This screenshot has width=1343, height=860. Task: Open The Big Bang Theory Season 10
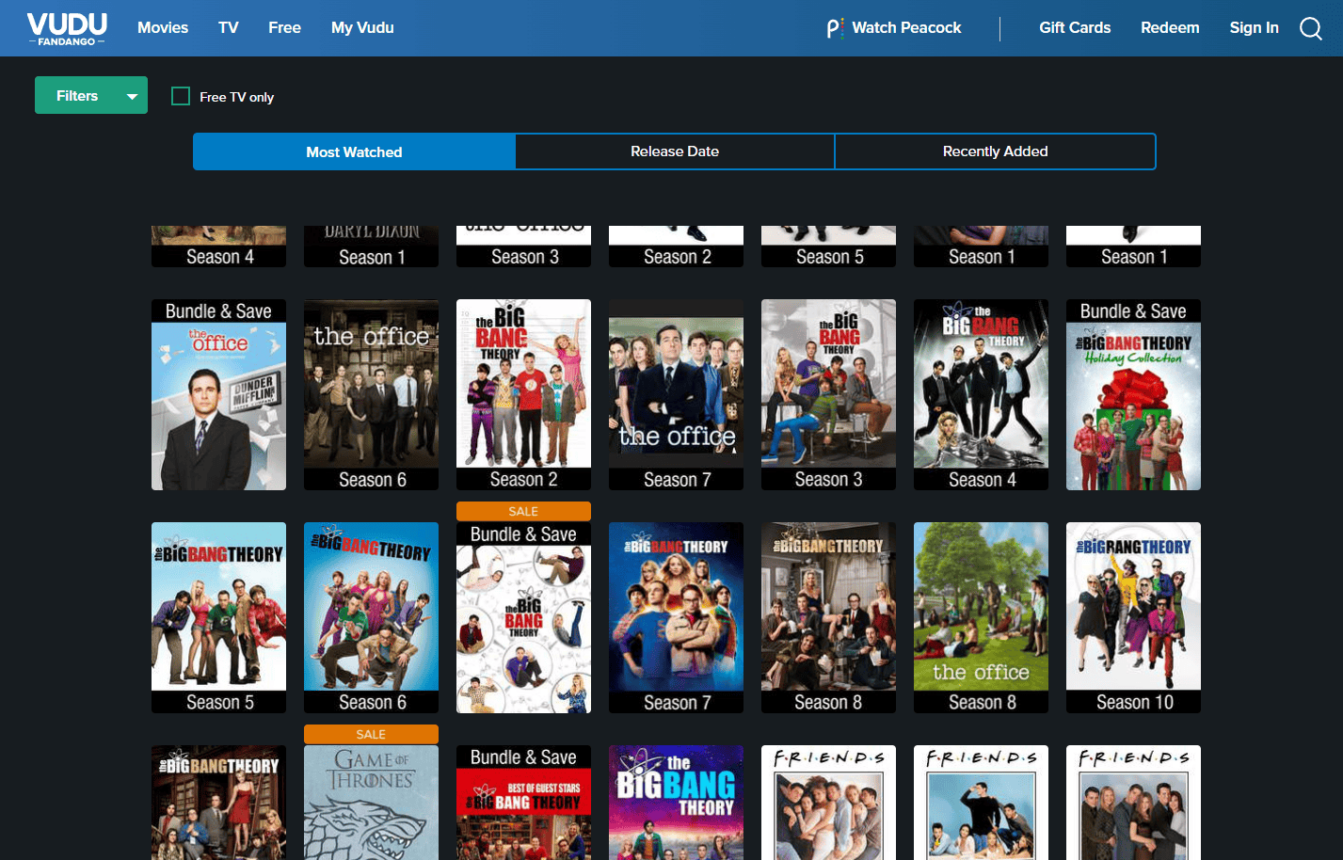click(1133, 617)
